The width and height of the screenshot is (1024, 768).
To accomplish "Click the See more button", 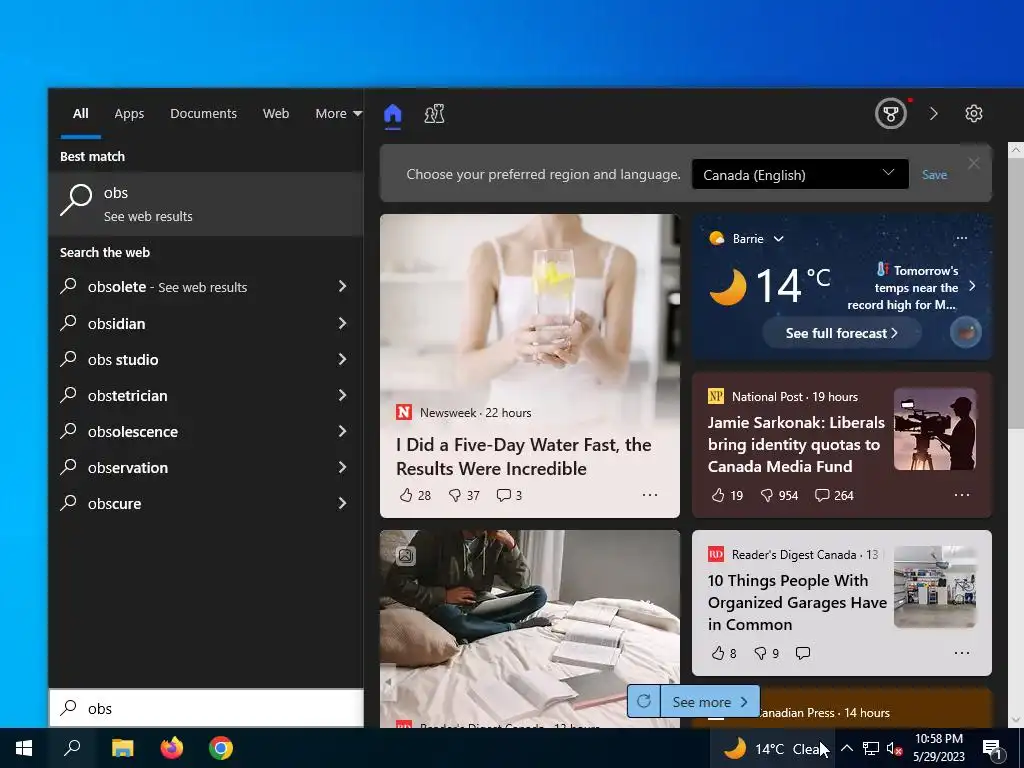I will [710, 702].
